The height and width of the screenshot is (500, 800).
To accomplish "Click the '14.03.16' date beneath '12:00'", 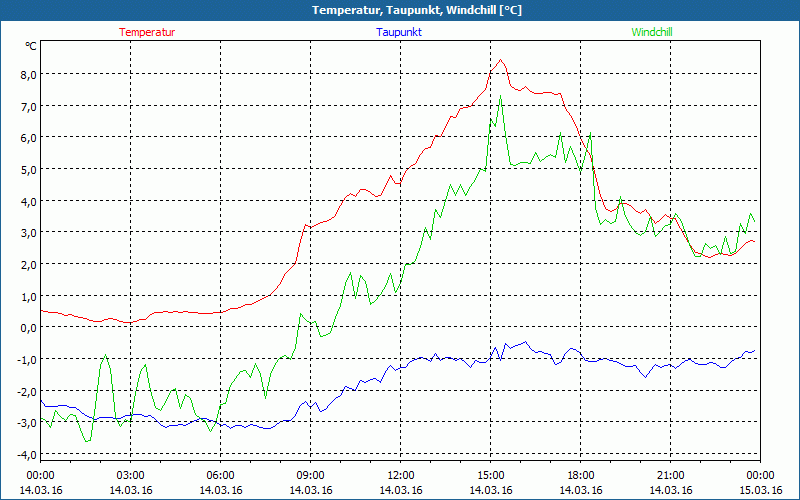I will point(401,490).
